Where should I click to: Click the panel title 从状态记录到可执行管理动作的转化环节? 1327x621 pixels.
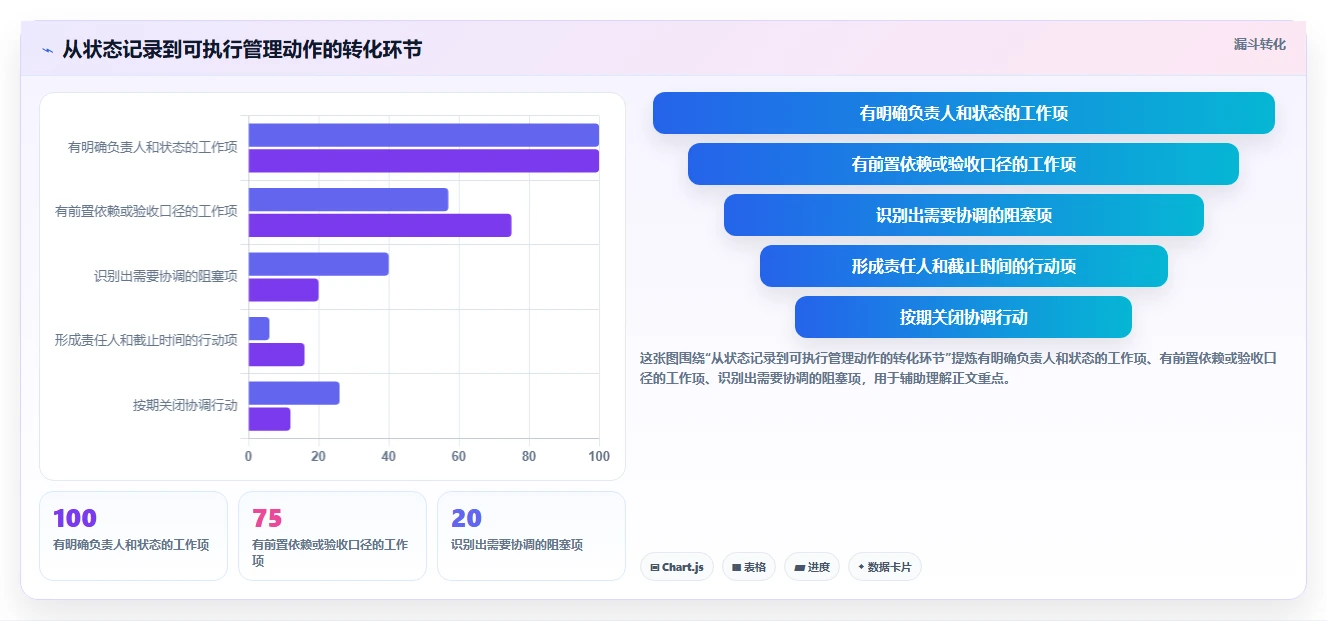pyautogui.click(x=242, y=49)
